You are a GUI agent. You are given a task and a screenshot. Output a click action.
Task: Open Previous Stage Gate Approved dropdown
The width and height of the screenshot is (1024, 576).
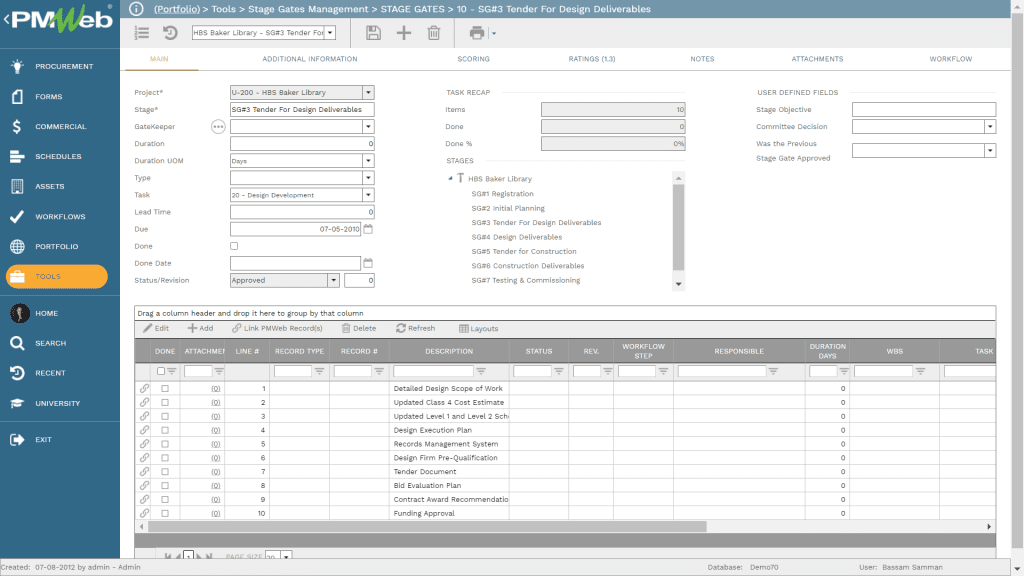[990, 151]
